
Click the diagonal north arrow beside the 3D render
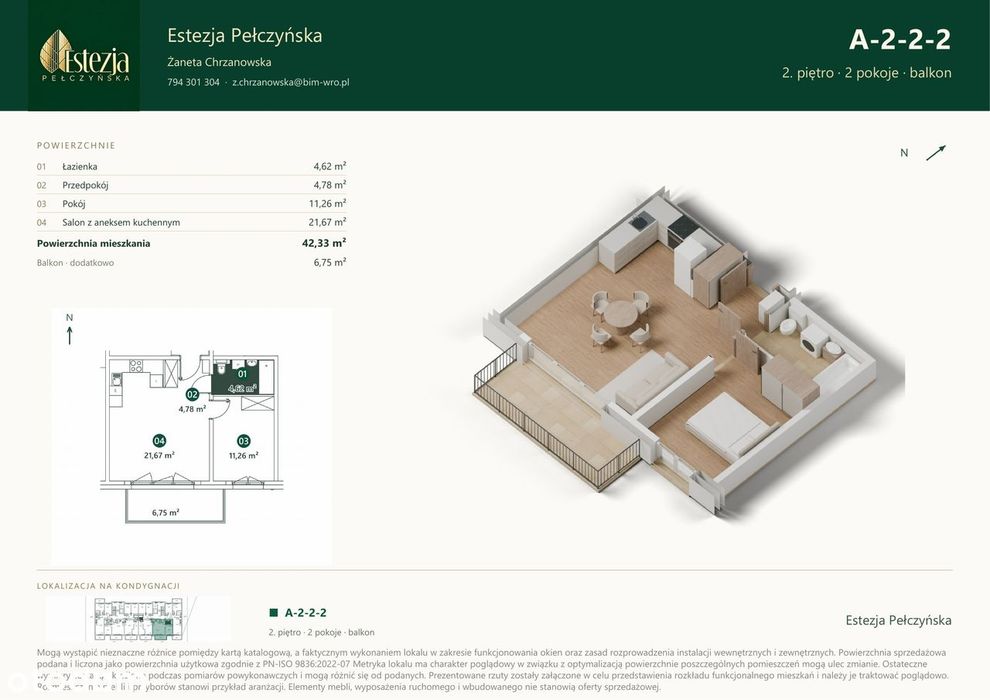pyautogui.click(x=936, y=153)
